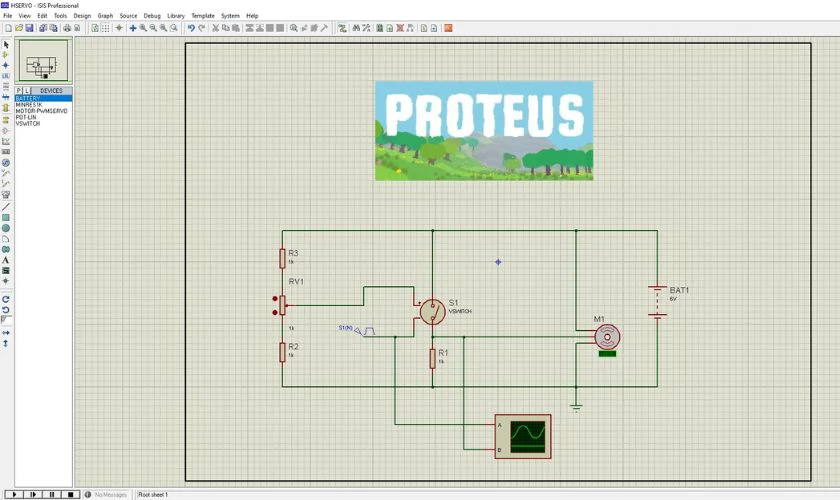Select the Device Pins tool
The height and width of the screenshot is (500, 840).
6,131
